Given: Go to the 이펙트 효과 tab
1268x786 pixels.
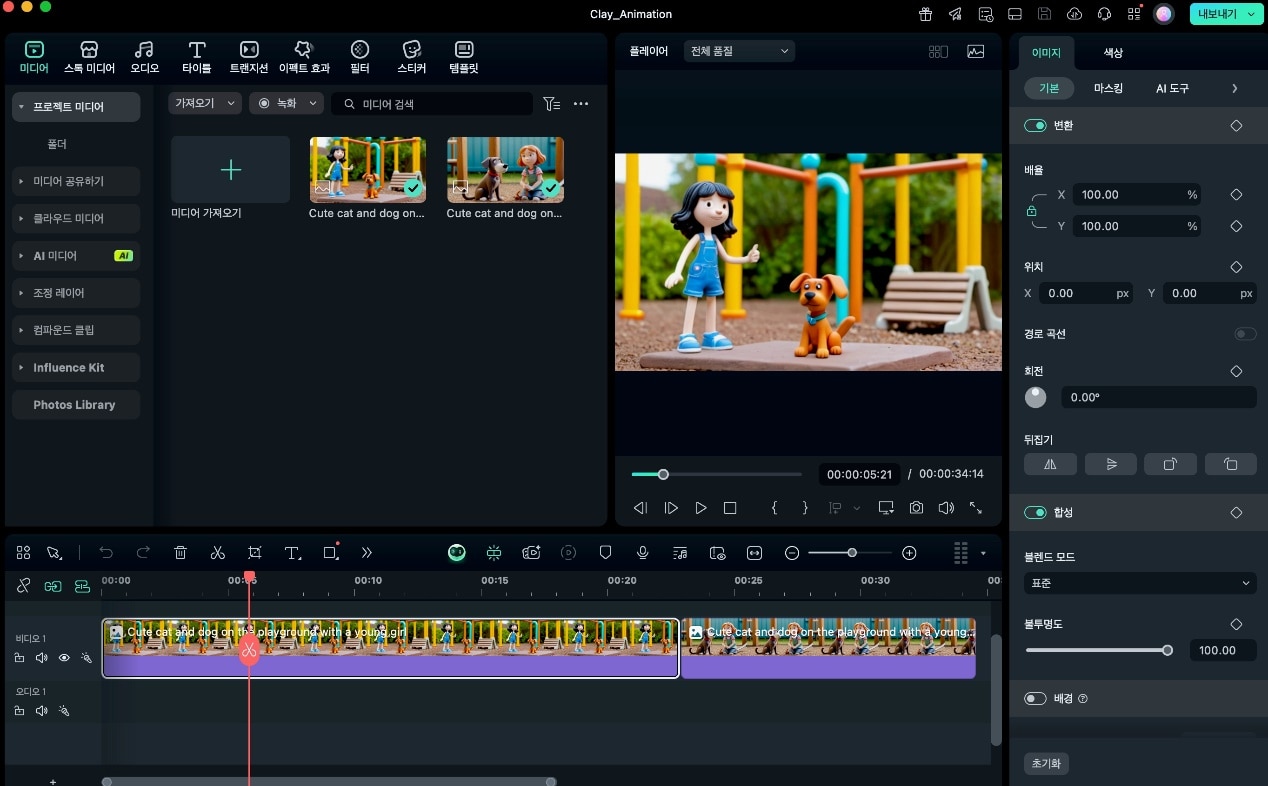Looking at the screenshot, I should coord(304,58).
